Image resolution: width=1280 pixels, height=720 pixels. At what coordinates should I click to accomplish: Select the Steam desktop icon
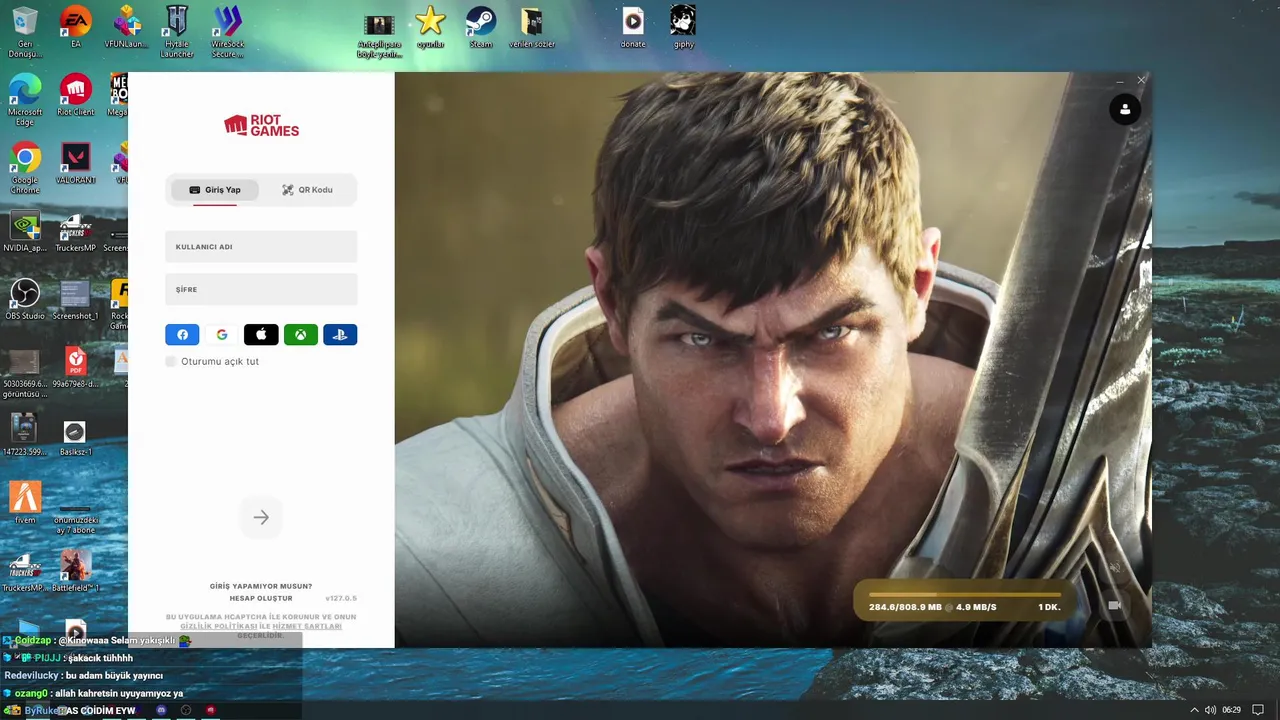[x=481, y=27]
